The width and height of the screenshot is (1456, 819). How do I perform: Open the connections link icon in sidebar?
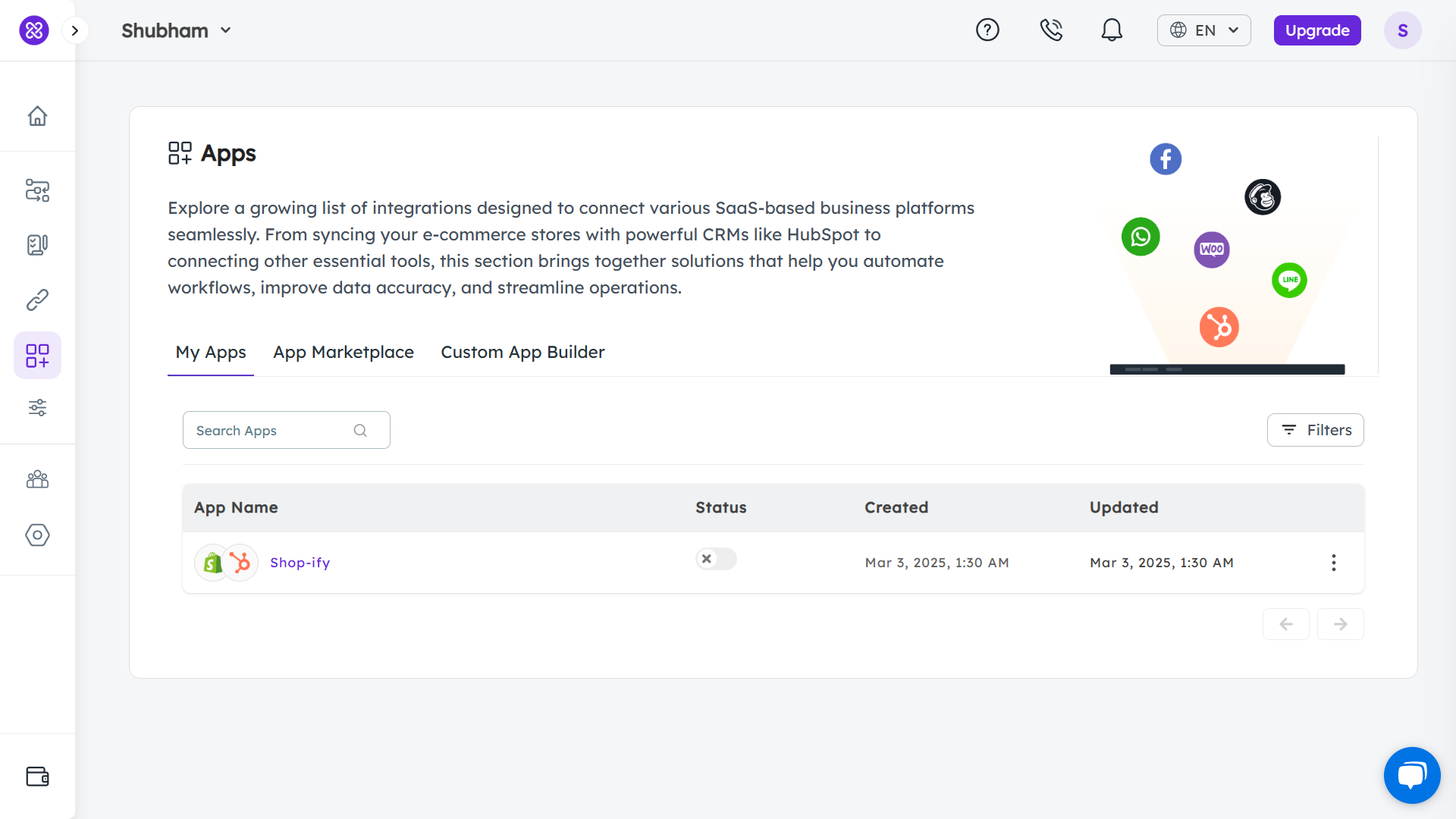pyautogui.click(x=37, y=300)
